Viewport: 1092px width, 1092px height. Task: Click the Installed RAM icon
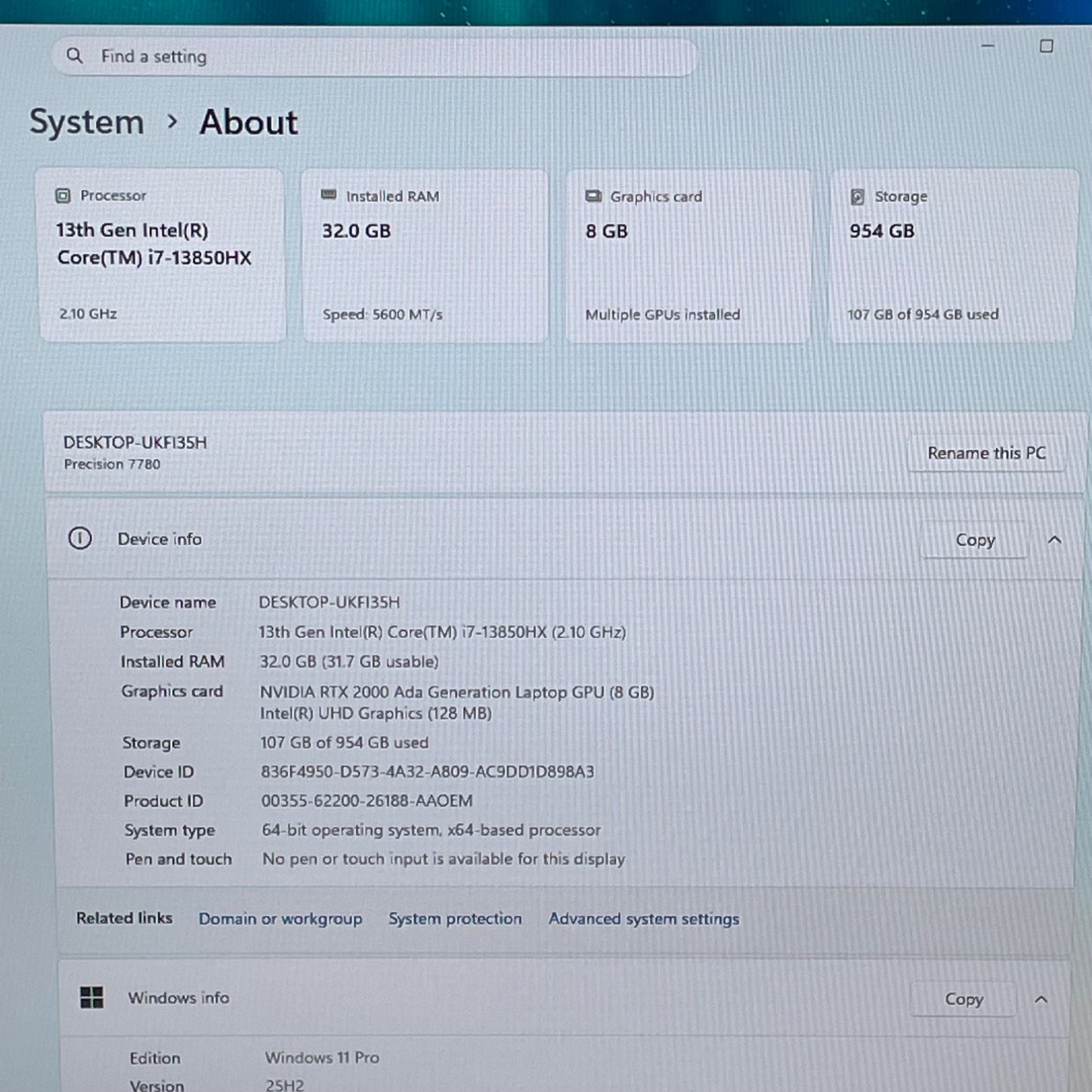329,195
